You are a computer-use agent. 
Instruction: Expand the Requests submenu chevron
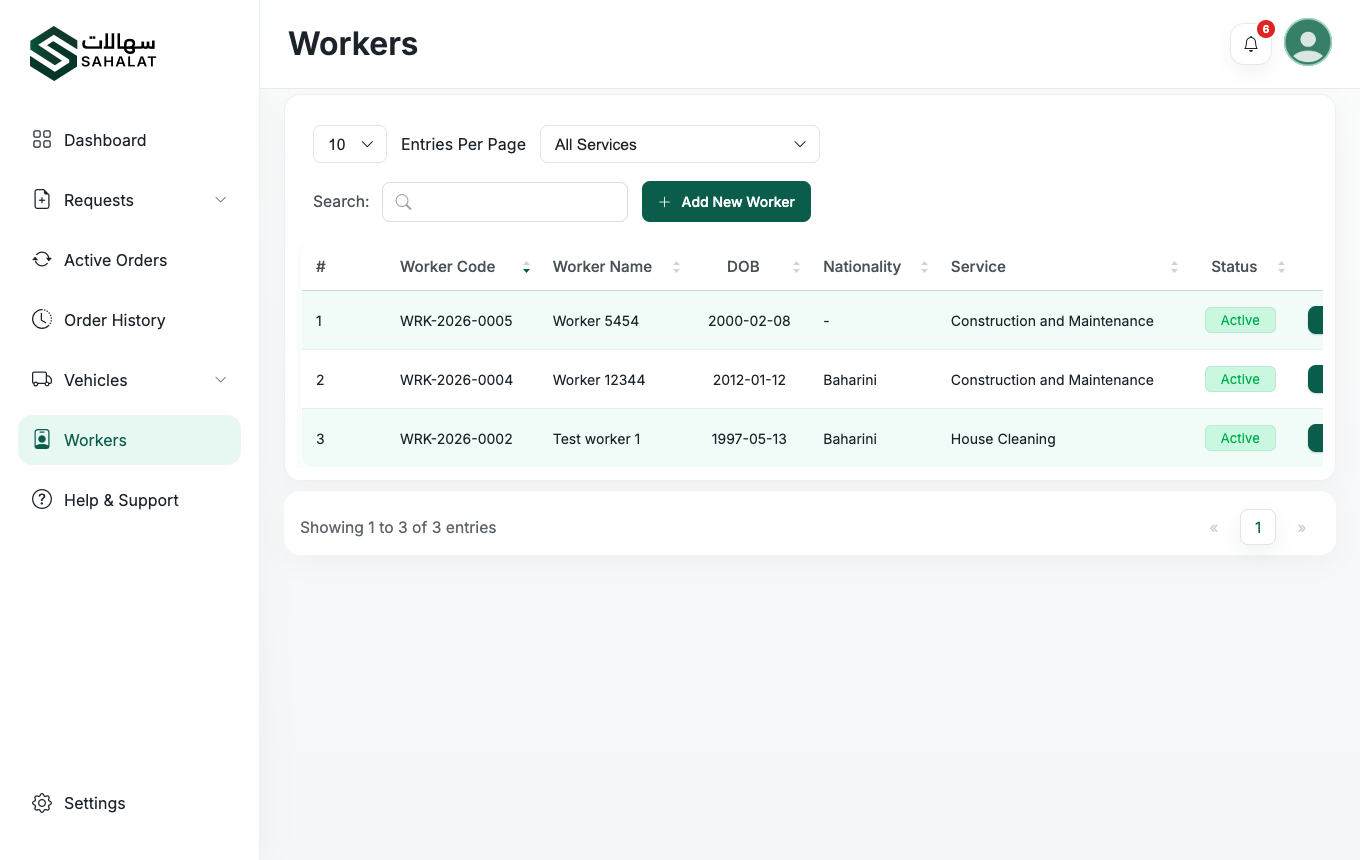click(x=221, y=200)
